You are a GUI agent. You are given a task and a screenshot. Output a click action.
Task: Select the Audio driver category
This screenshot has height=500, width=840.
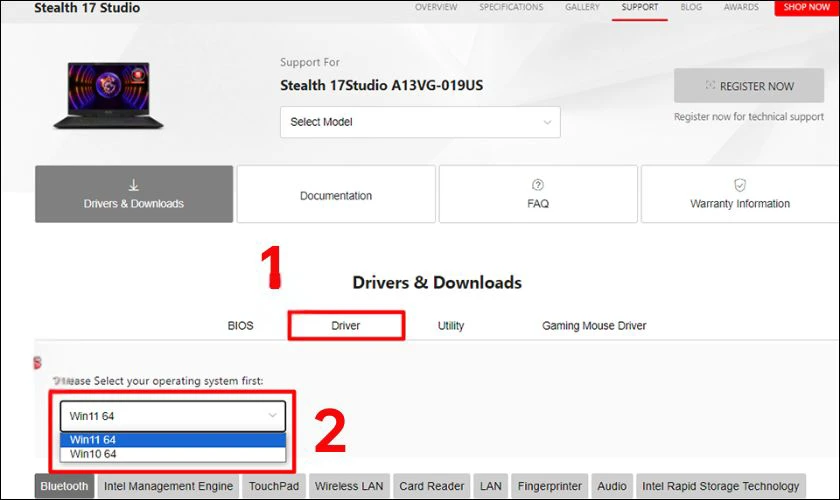[x=612, y=486]
